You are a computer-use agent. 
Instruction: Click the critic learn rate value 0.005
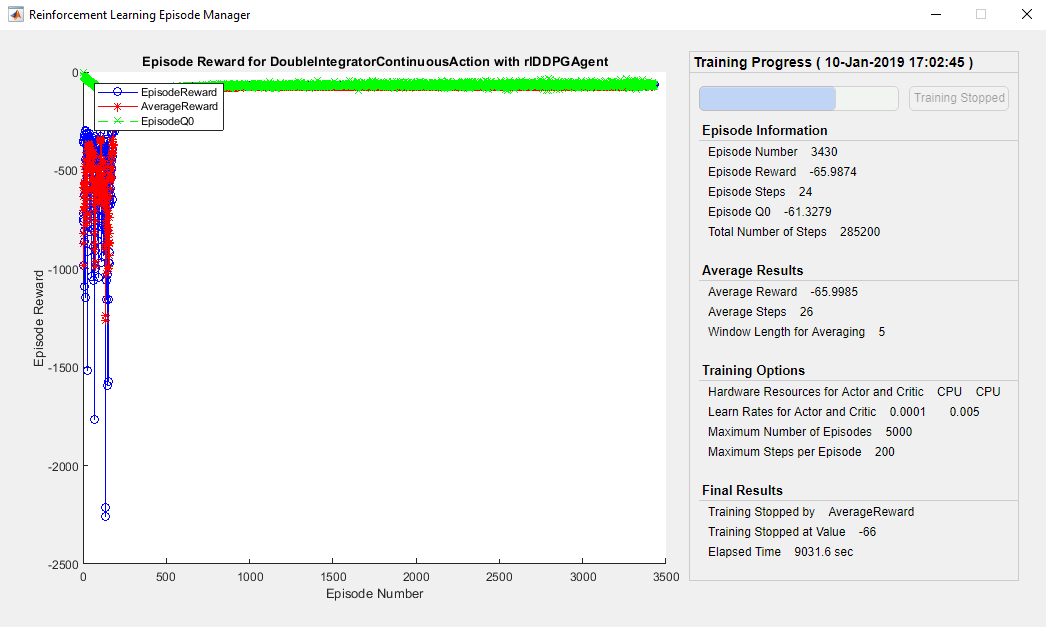pos(965,412)
